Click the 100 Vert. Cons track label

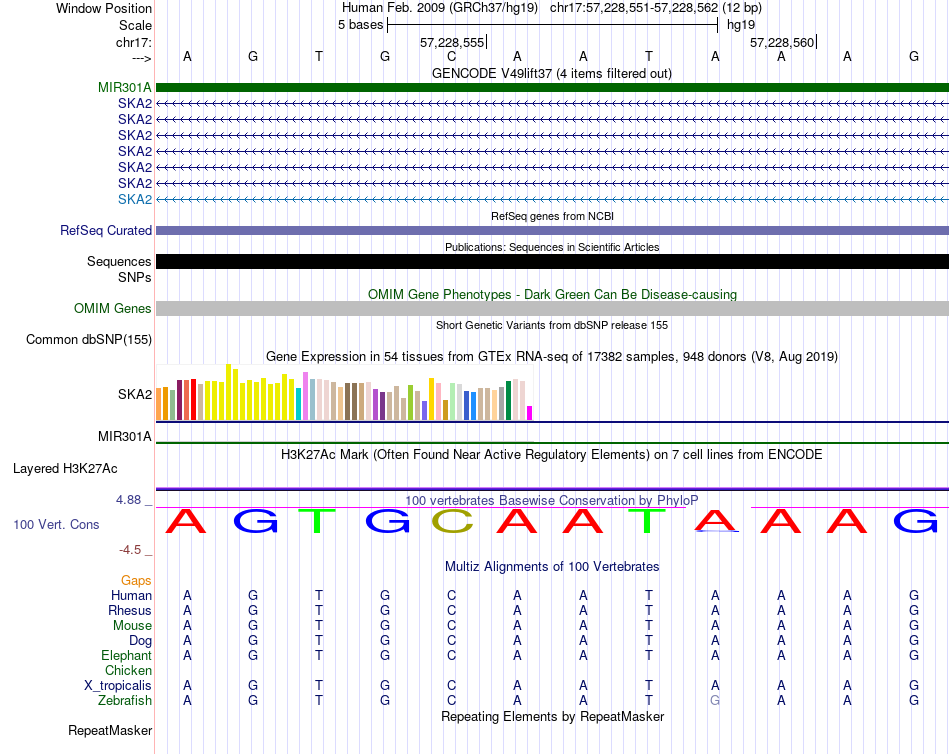coord(56,525)
